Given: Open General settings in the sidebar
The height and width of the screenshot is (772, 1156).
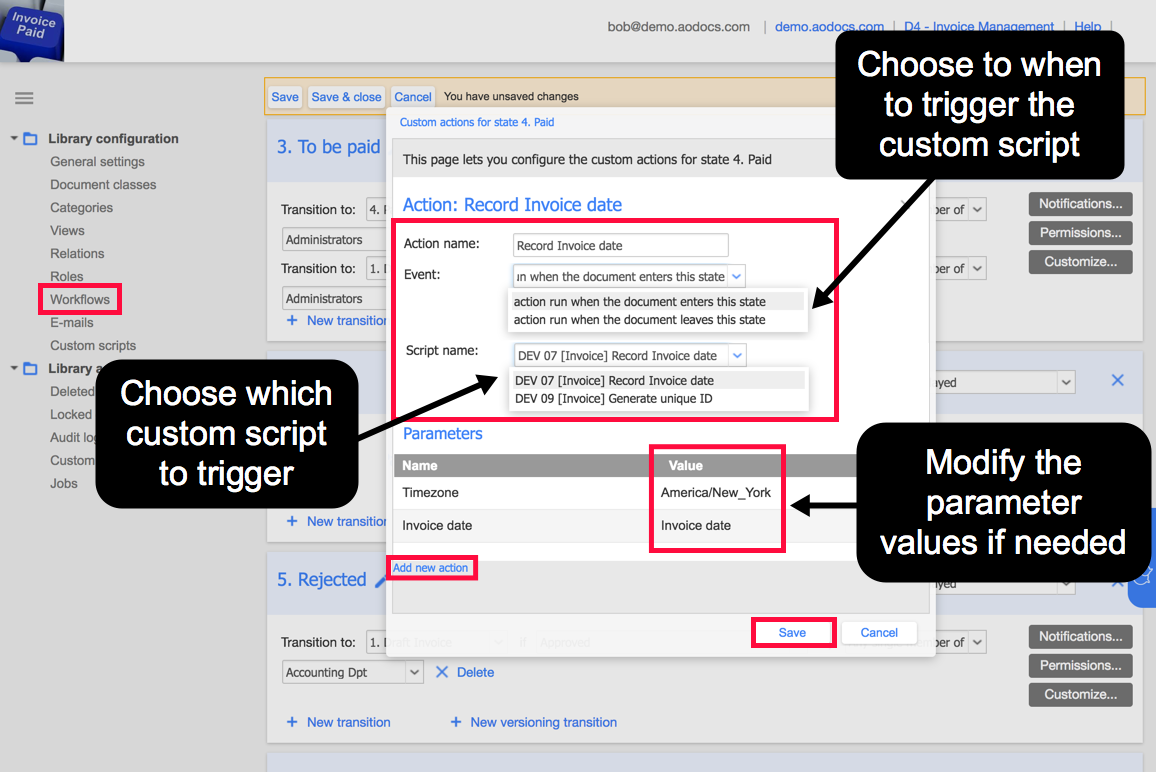Looking at the screenshot, I should (97, 161).
